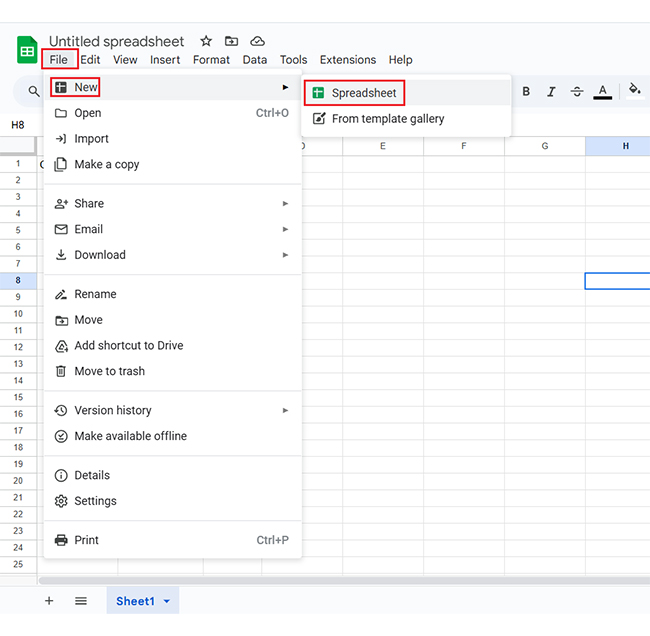Viewport: 650px width, 636px height.
Task: Open the Sheet1 tab dropdown arrow
Action: point(167,601)
